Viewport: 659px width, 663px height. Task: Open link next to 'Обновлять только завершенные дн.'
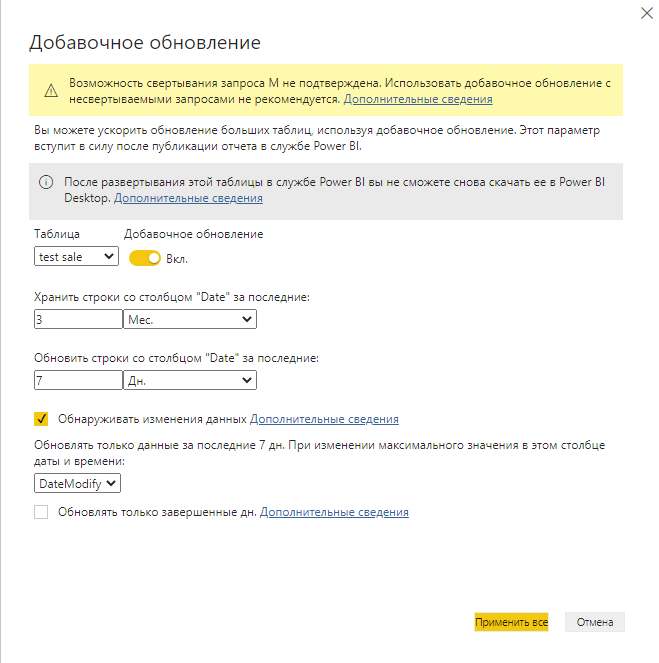(x=334, y=512)
